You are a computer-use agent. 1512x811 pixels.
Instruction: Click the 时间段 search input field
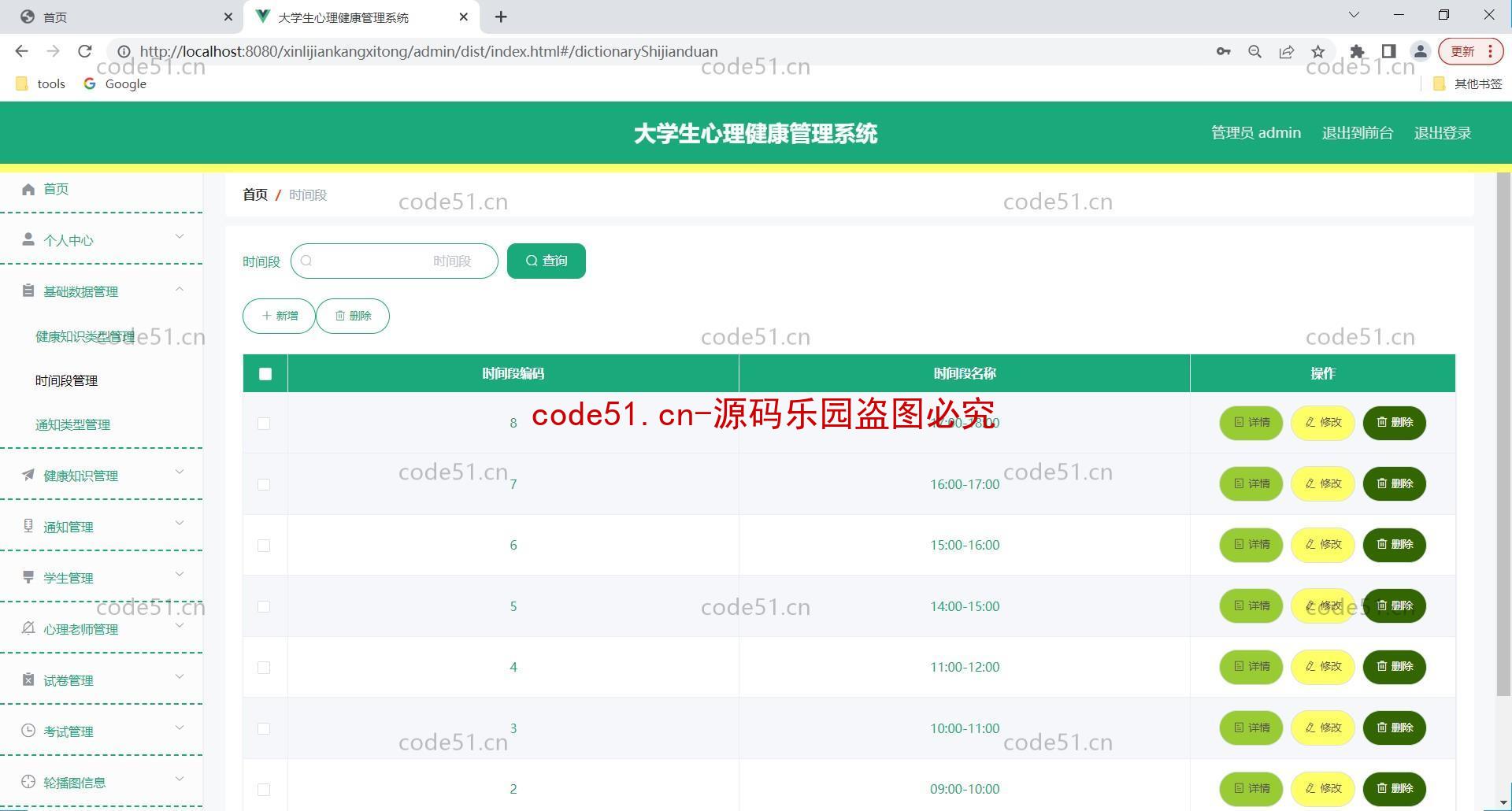(x=395, y=261)
